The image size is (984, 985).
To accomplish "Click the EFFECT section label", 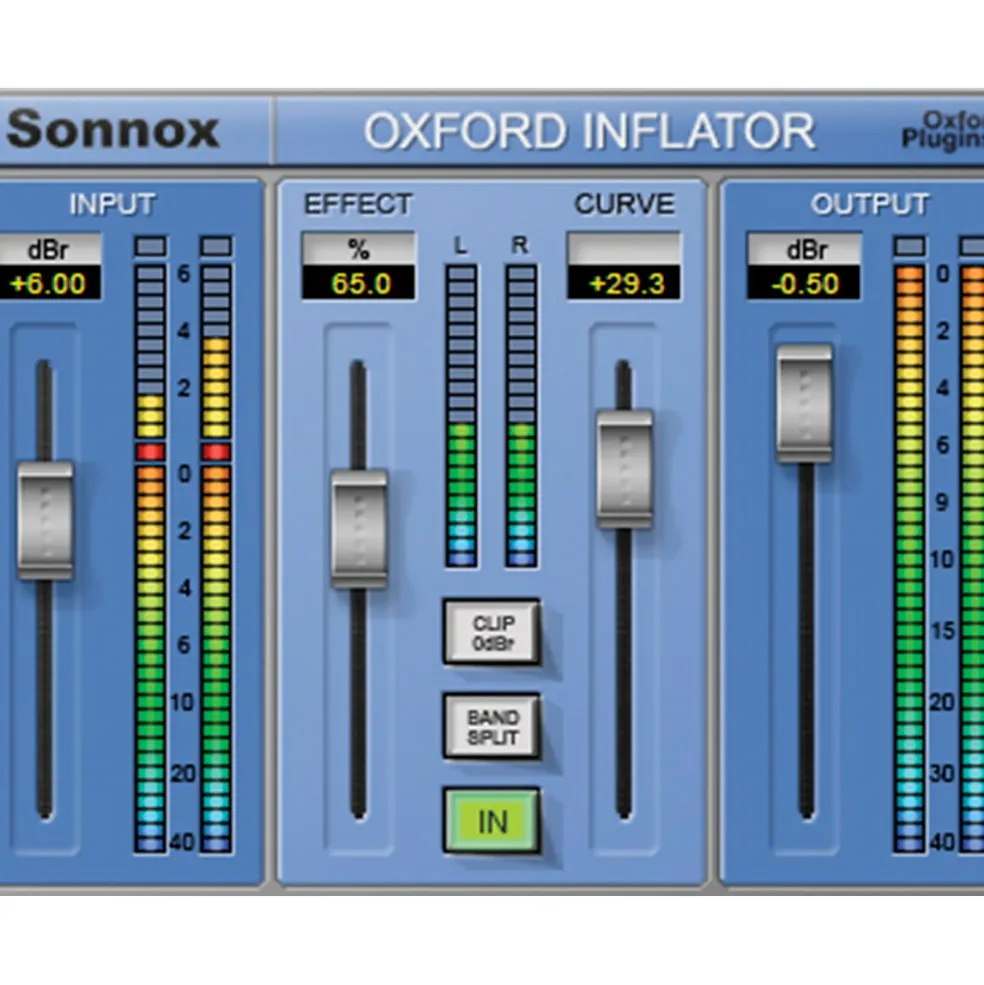I will [358, 204].
